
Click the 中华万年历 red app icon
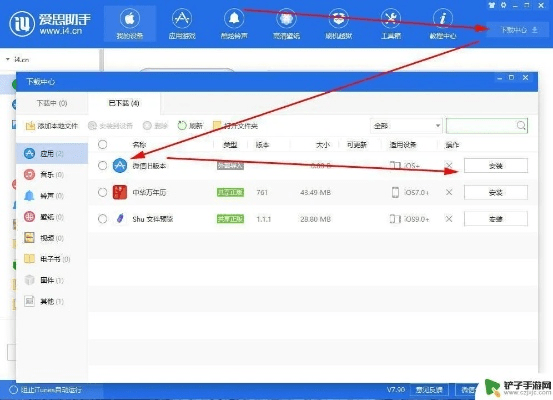point(120,192)
